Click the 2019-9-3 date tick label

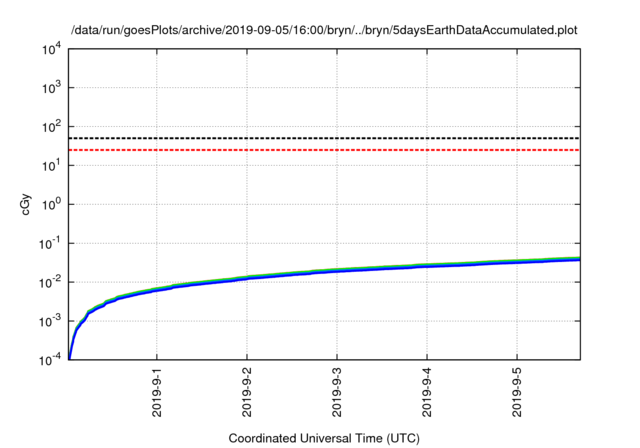[337, 393]
